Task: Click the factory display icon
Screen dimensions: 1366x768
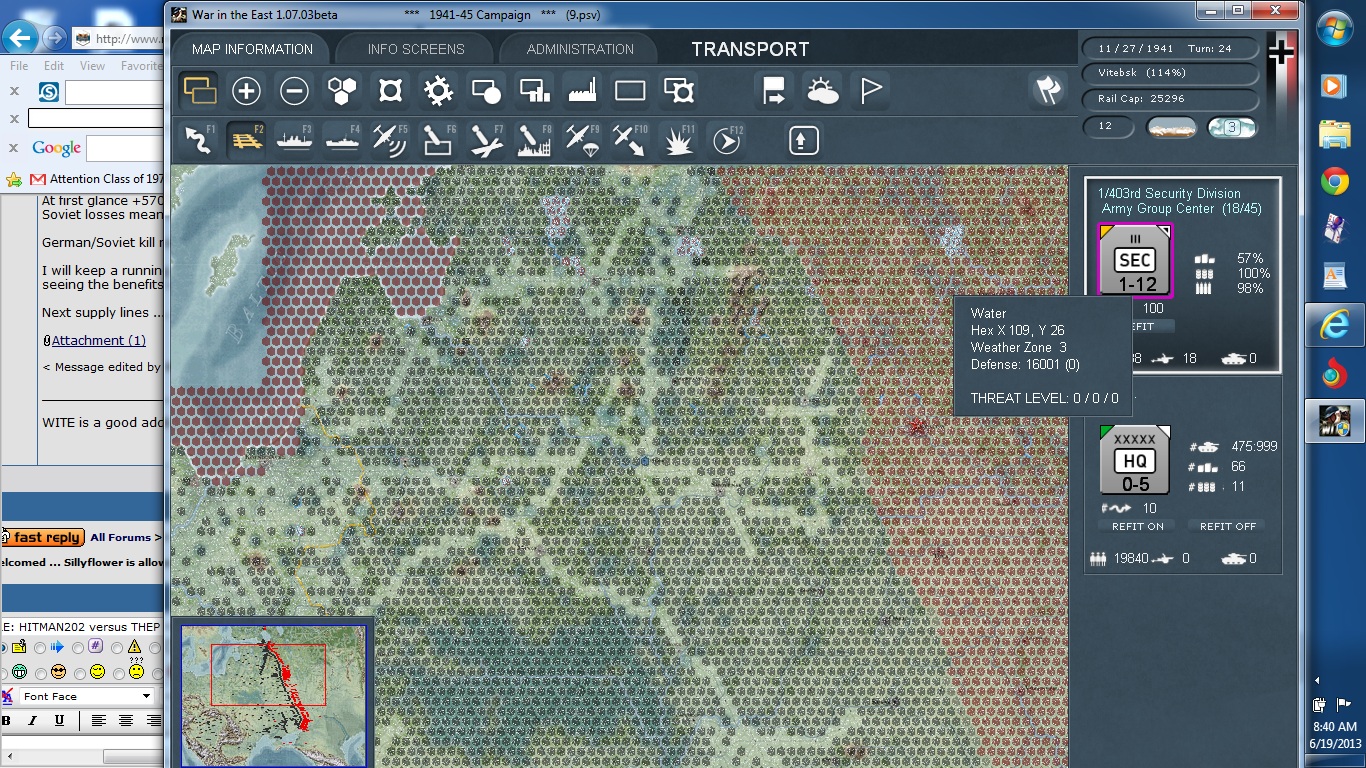Action: point(582,92)
